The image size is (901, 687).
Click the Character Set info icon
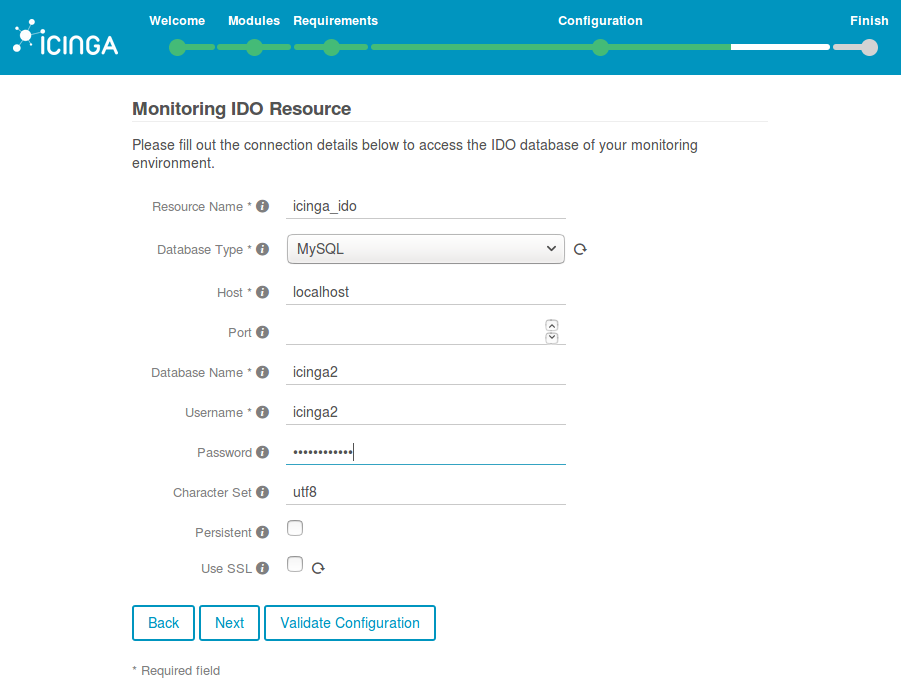[x=263, y=492]
